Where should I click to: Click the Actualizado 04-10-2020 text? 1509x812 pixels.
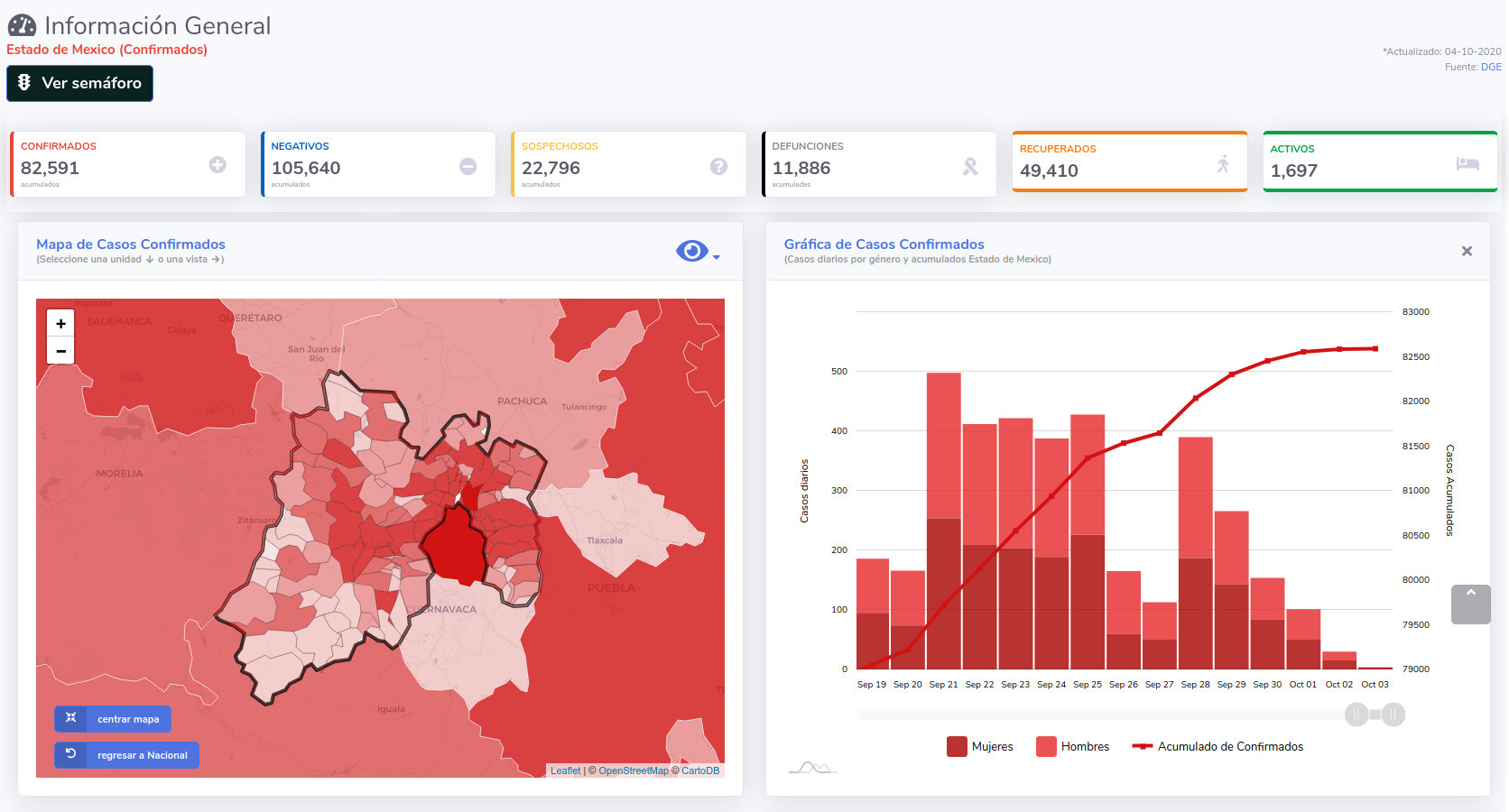1442,51
